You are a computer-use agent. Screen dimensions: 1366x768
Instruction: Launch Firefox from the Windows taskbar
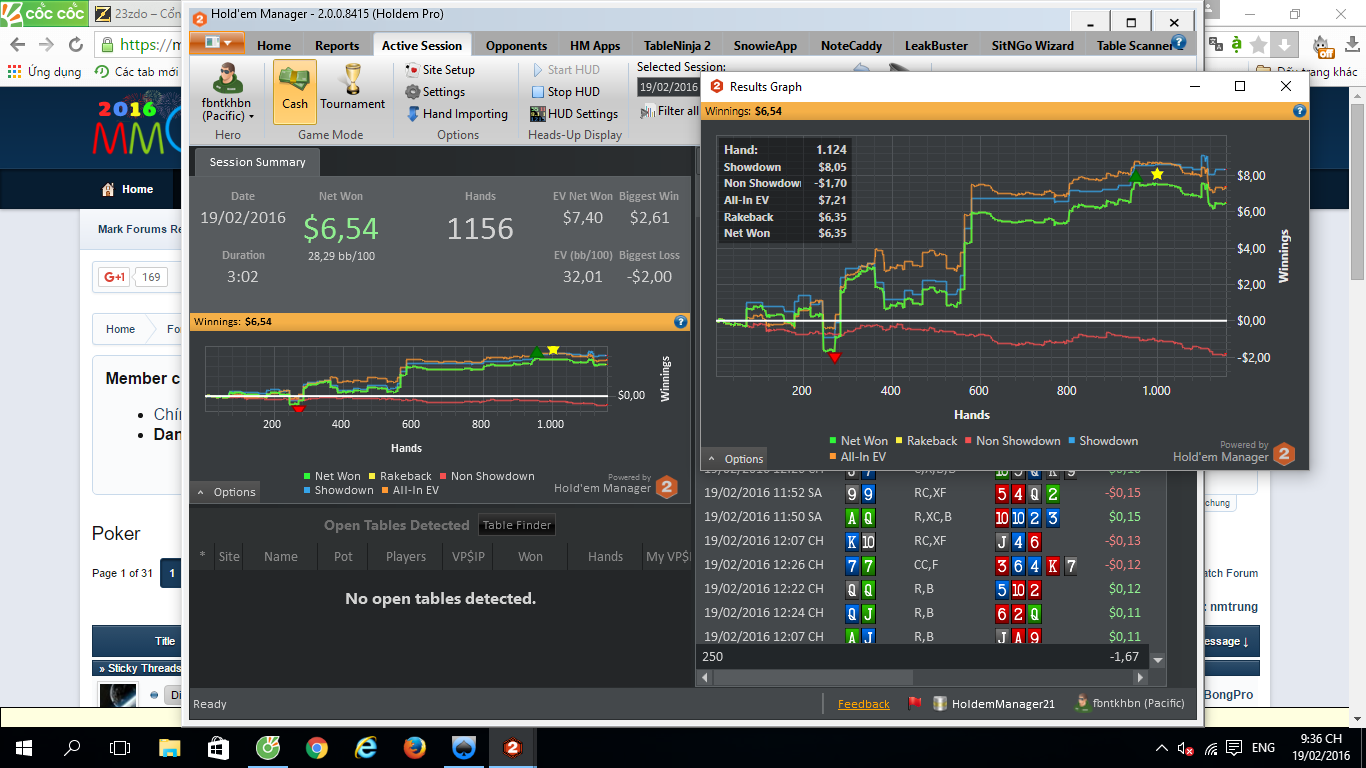[414, 748]
